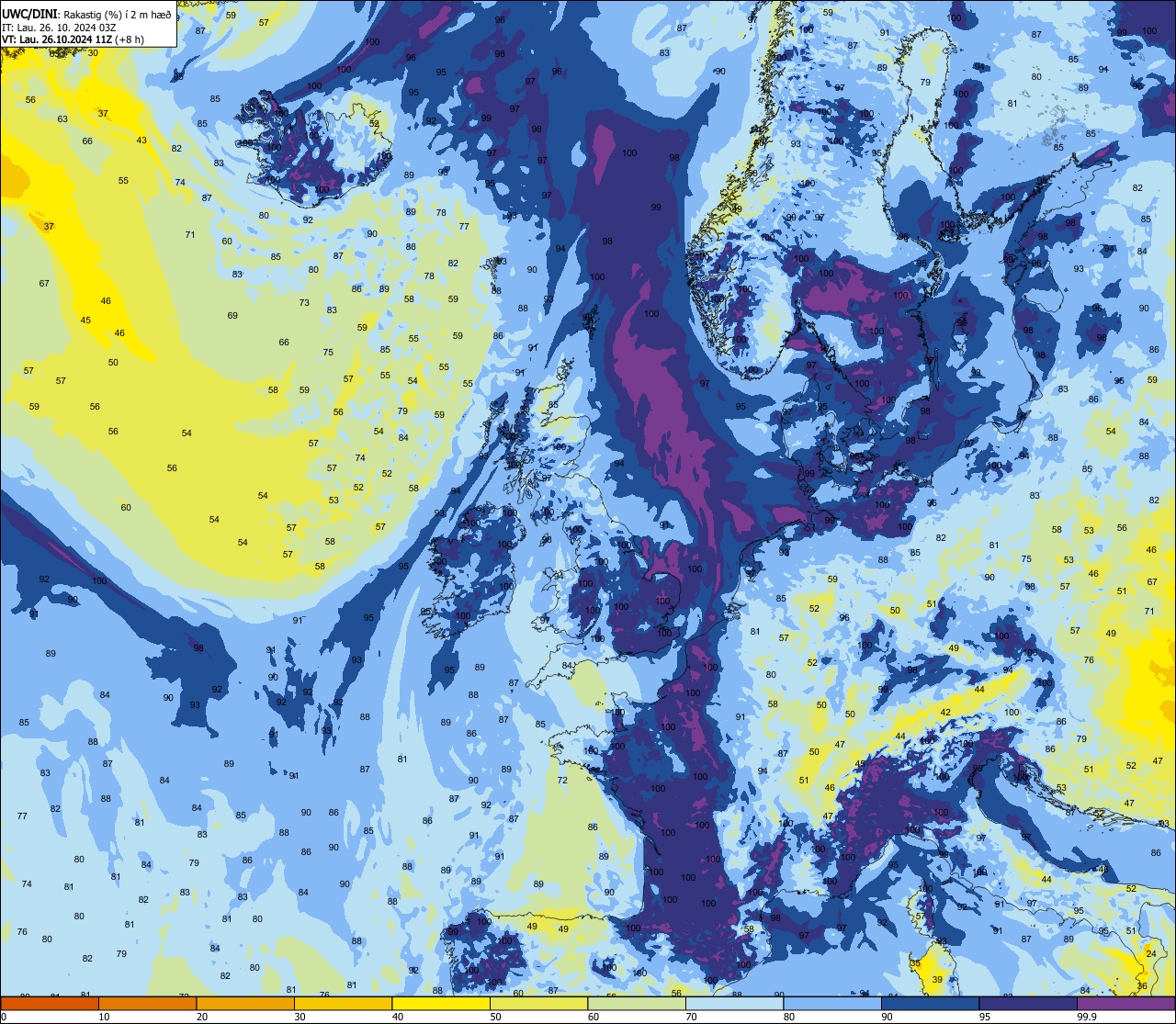Click the legend tick label 20
This screenshot has width=1176, height=1024.
[x=202, y=1017]
